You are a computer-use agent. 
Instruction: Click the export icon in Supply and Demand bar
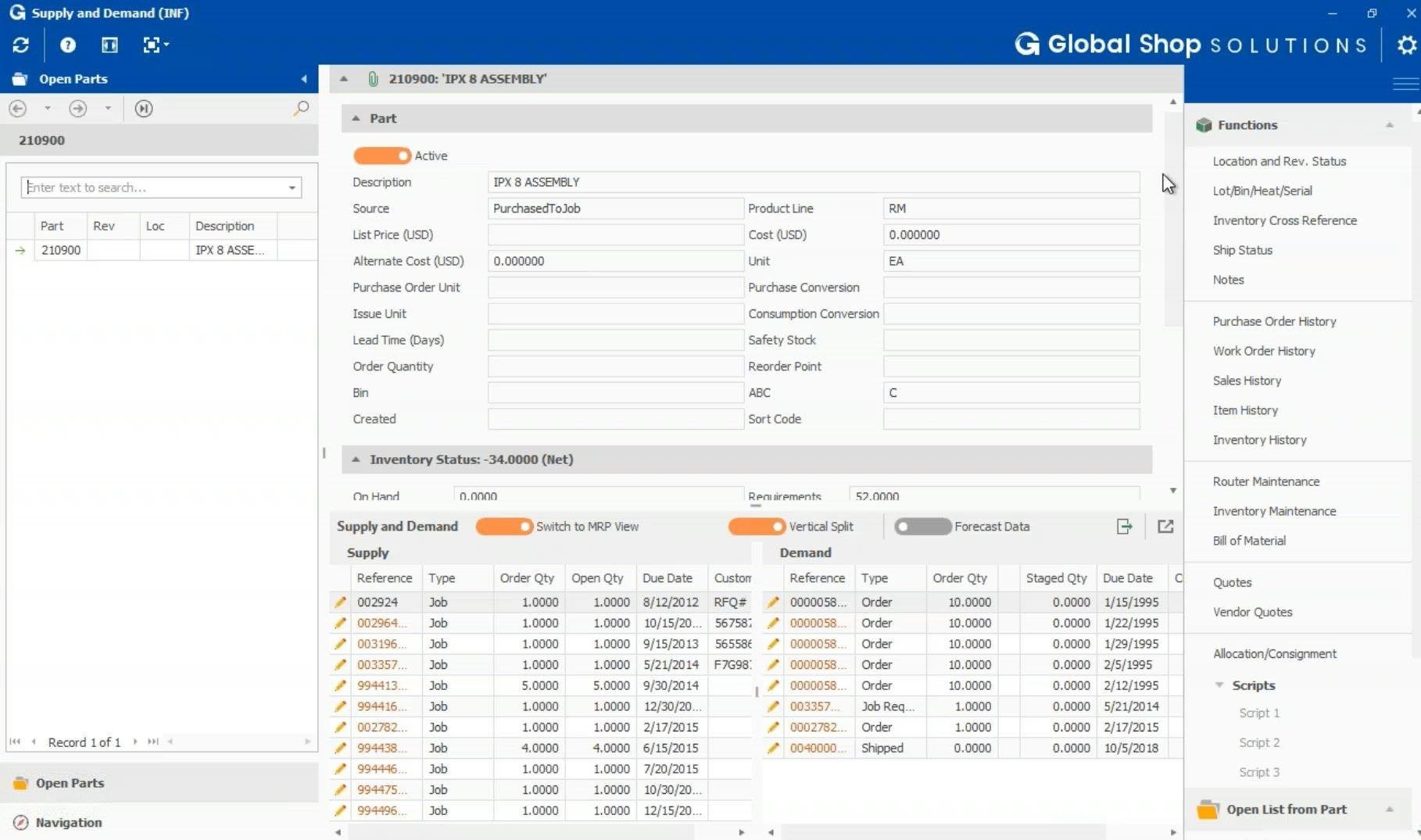point(1124,526)
